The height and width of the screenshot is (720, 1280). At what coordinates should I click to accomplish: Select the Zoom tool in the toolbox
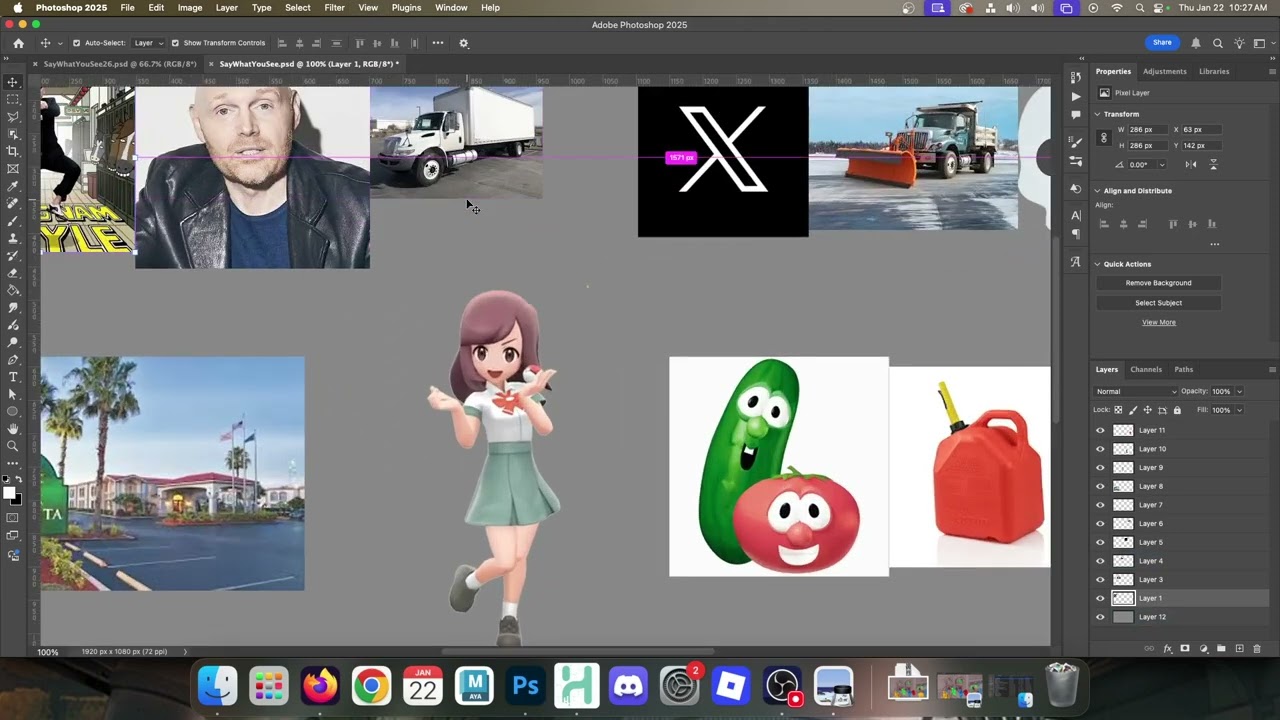[13, 446]
